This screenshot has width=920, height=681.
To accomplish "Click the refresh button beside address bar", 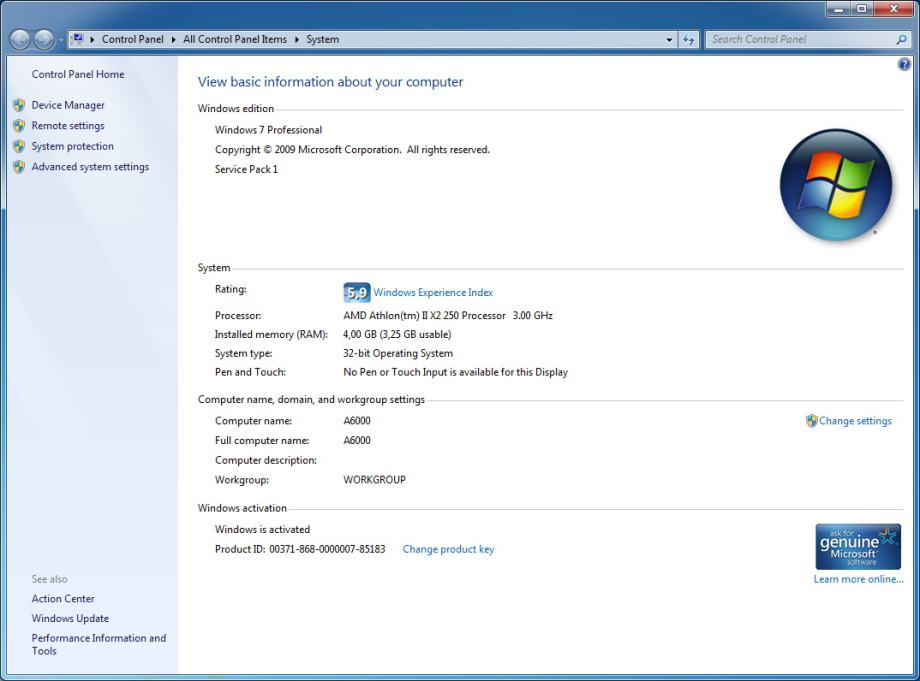I will (689, 40).
